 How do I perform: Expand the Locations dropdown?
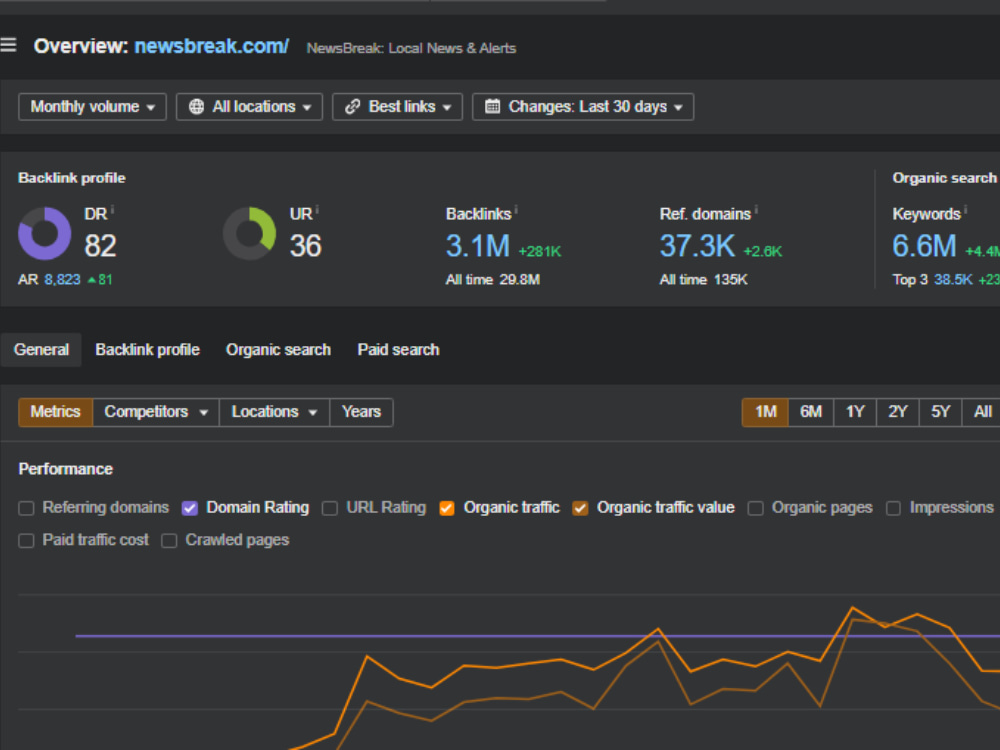tap(274, 412)
